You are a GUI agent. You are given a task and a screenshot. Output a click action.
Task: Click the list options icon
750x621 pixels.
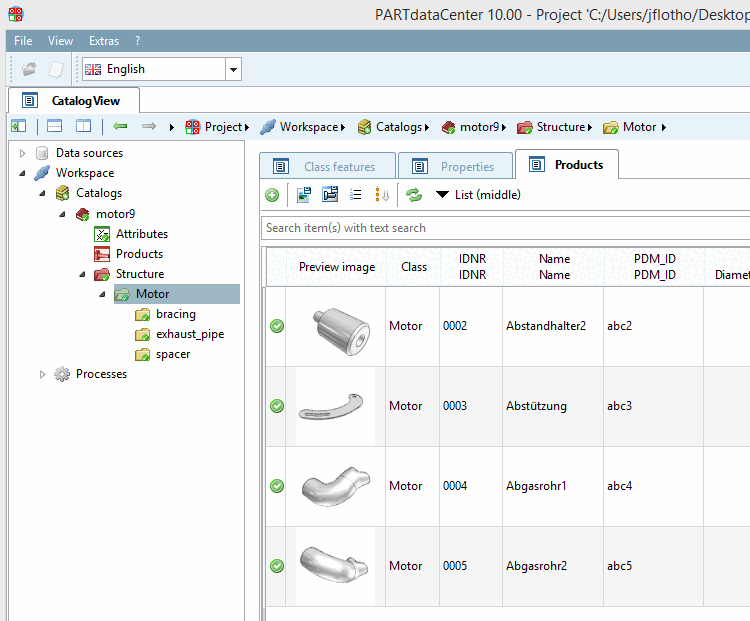[x=355, y=194]
